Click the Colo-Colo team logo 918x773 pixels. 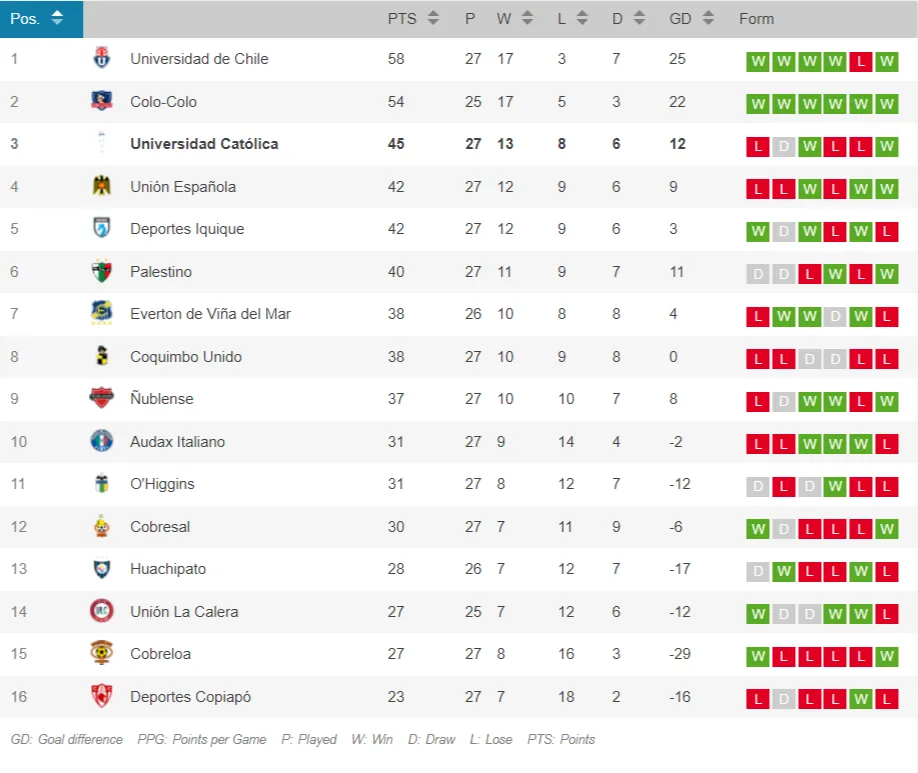point(101,101)
